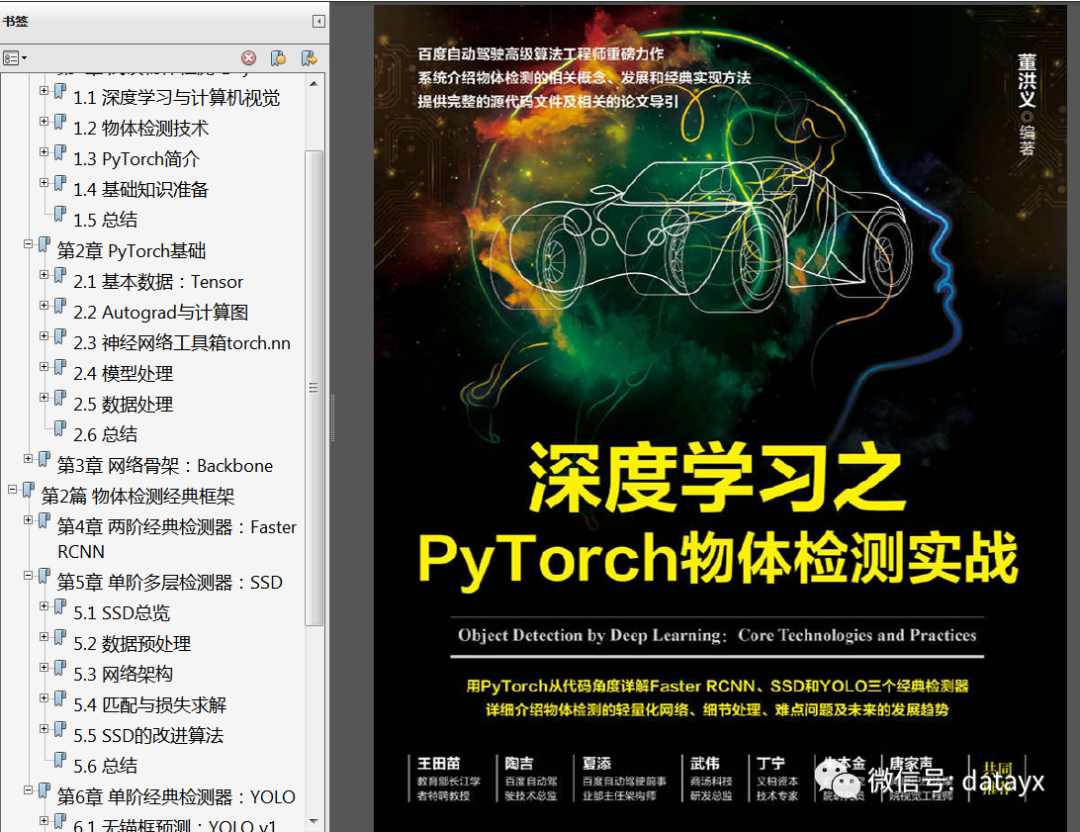
Task: Collapse the 第5章 单阶多层检测器：SSD chapter
Action: coord(28,575)
